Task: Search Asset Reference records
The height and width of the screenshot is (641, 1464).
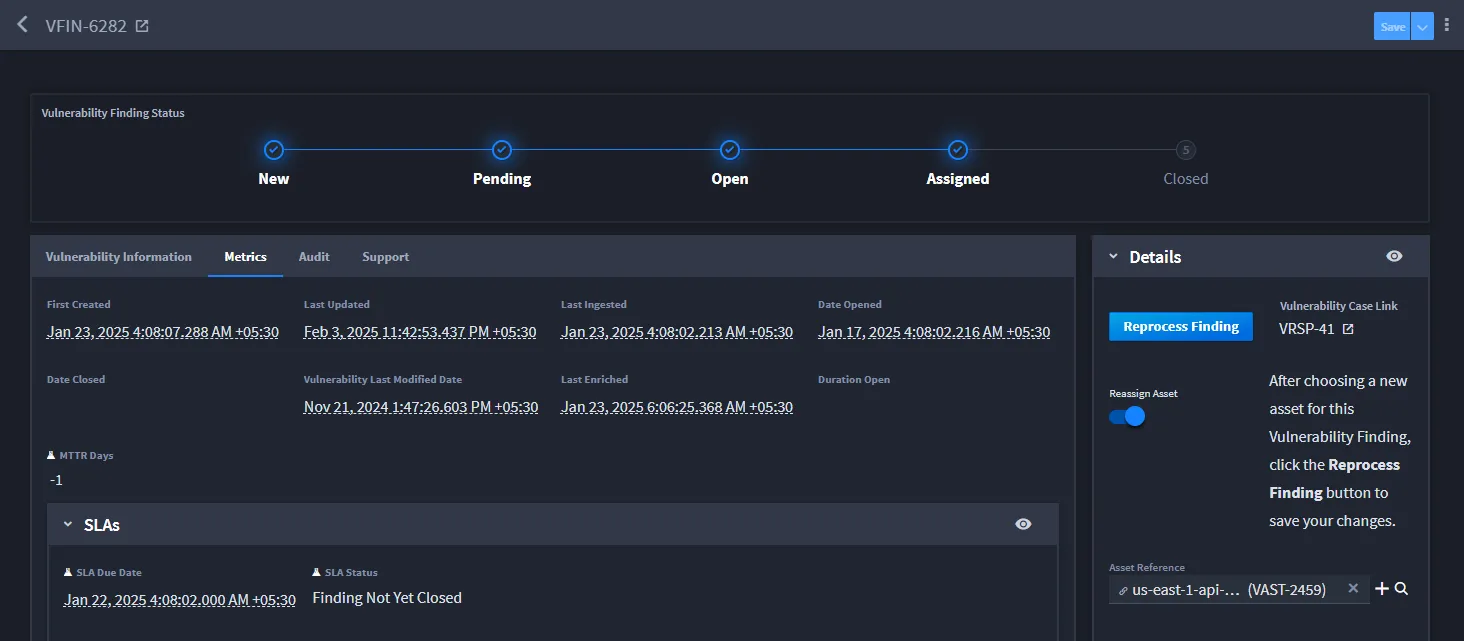Action: click(x=1401, y=589)
